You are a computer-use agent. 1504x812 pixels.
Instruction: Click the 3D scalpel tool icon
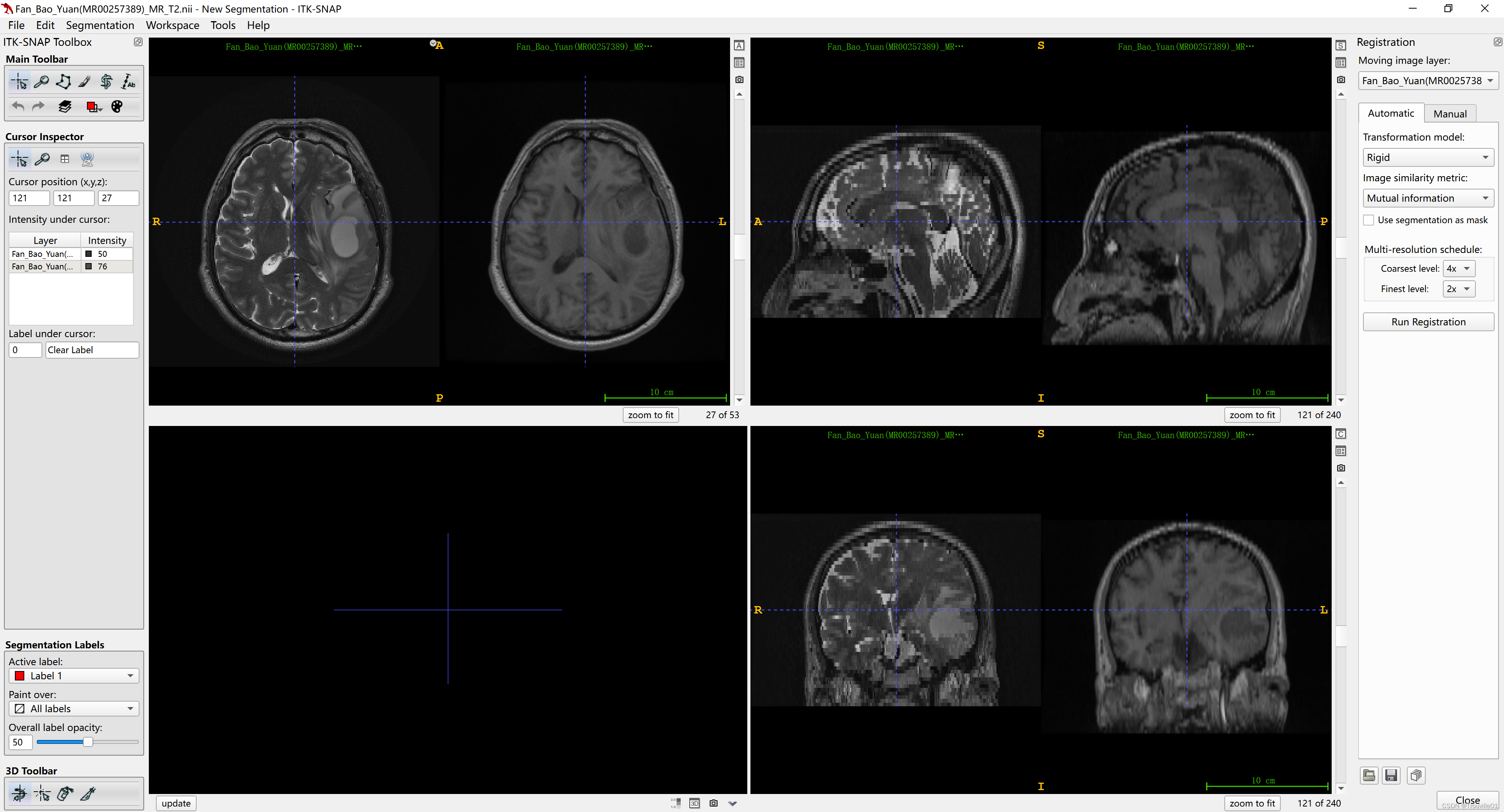(88, 793)
